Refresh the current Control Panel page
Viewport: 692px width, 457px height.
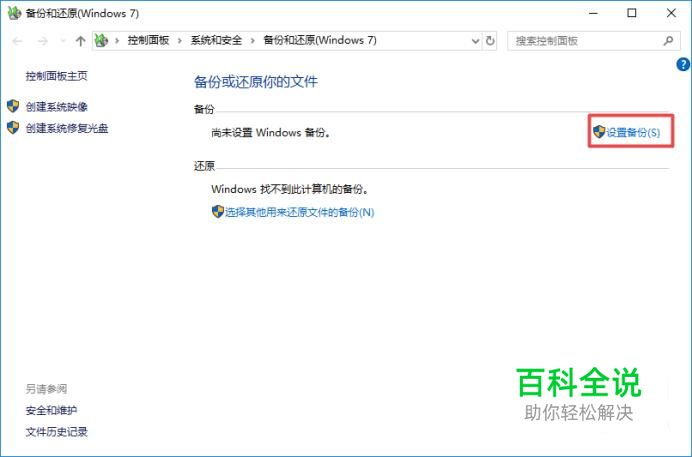click(490, 41)
